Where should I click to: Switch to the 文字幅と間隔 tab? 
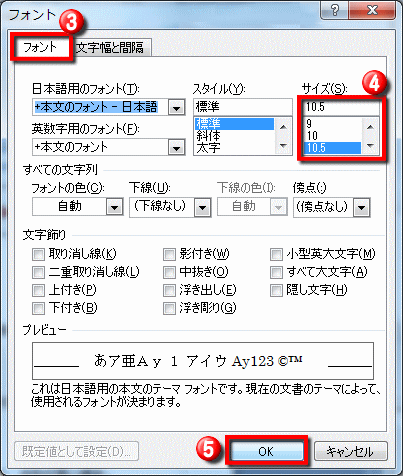pyautogui.click(x=111, y=48)
